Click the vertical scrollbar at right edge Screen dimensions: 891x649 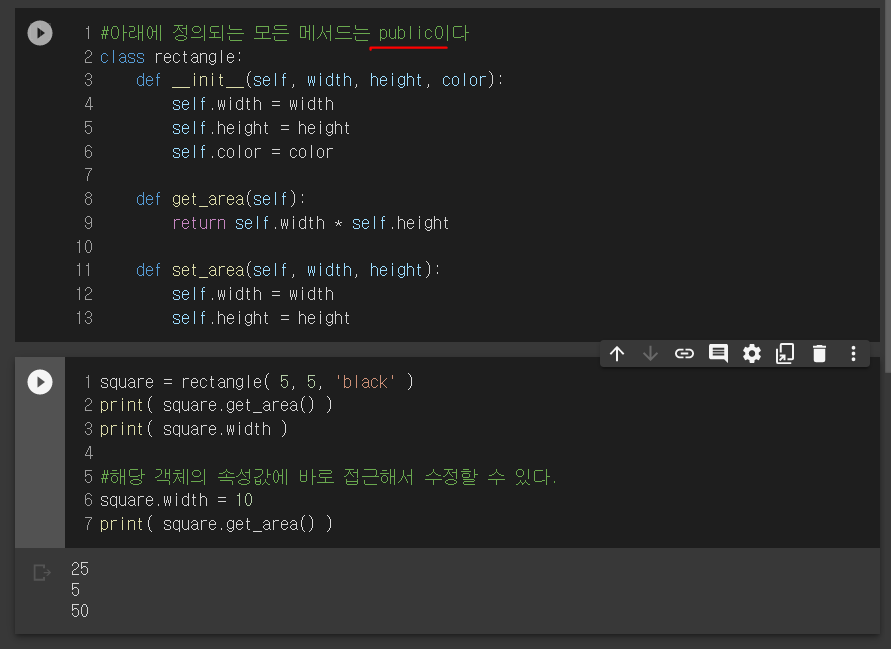click(888, 188)
